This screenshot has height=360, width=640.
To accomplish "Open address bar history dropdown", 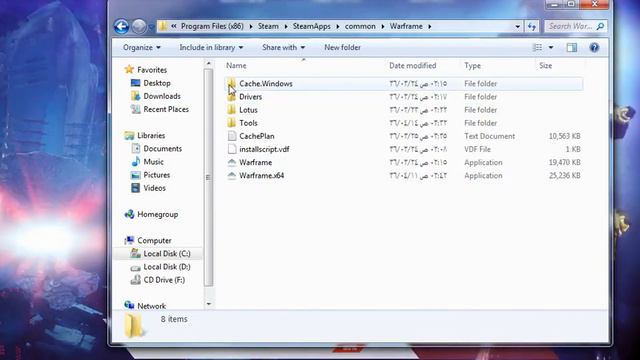I will [517, 27].
